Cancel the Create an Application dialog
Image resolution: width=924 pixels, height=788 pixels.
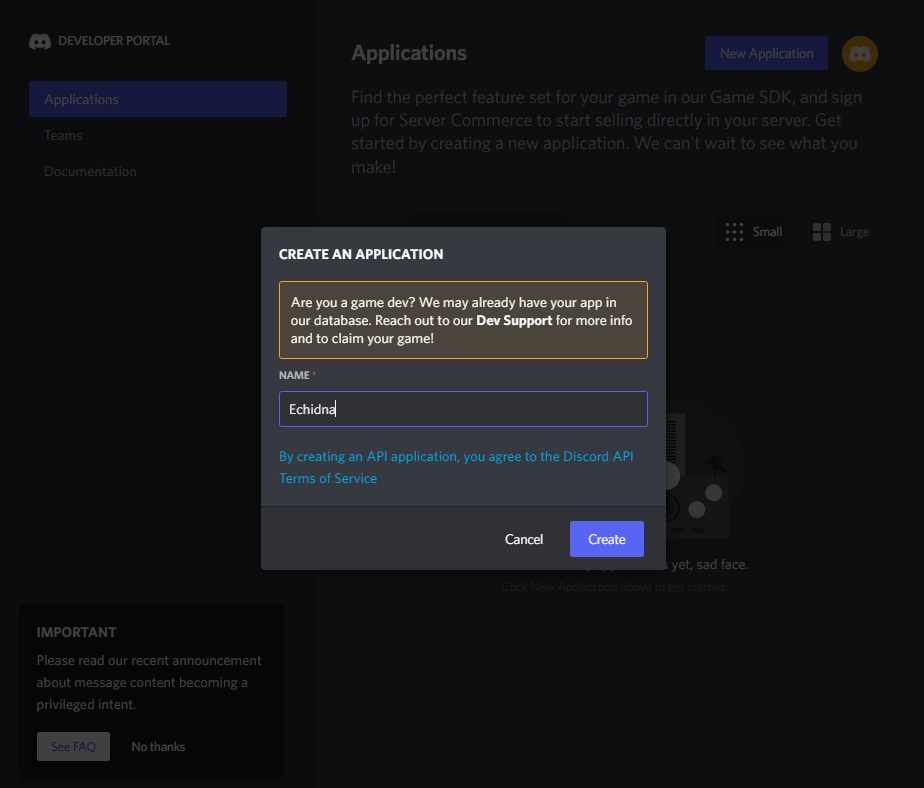pyautogui.click(x=523, y=539)
